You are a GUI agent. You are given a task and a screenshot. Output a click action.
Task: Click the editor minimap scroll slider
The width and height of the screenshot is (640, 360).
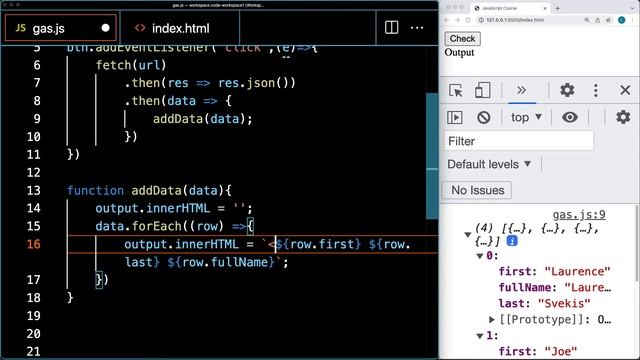(432, 156)
